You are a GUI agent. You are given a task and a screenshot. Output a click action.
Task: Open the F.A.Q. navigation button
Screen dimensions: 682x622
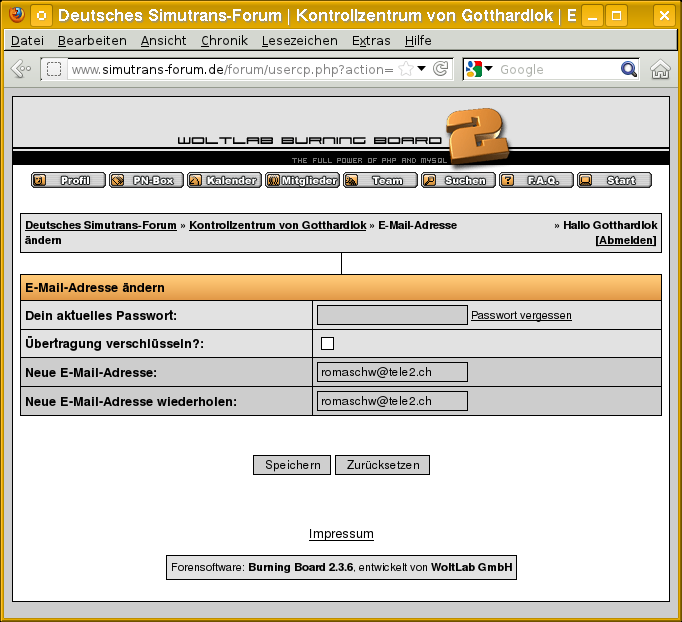535,181
